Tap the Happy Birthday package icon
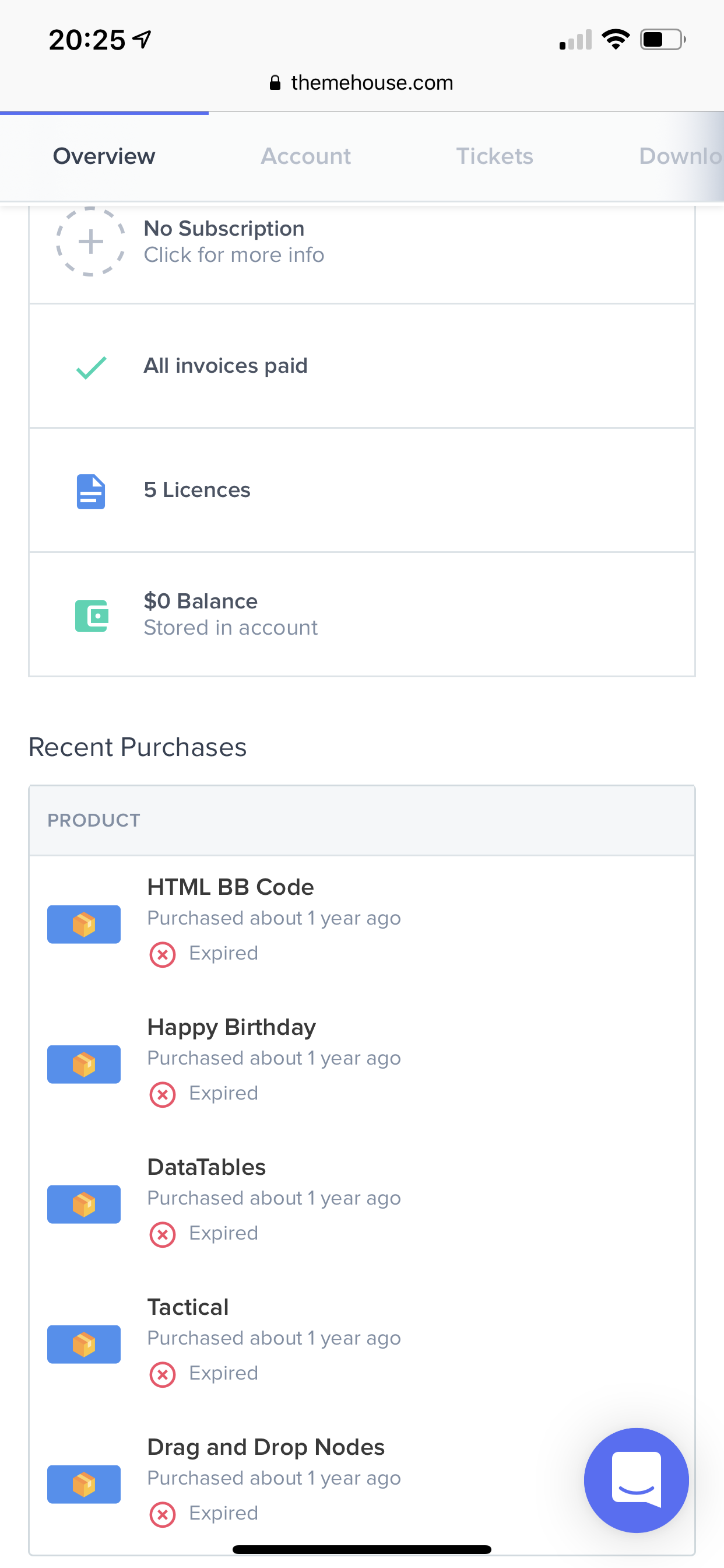The image size is (724, 1568). (84, 1064)
